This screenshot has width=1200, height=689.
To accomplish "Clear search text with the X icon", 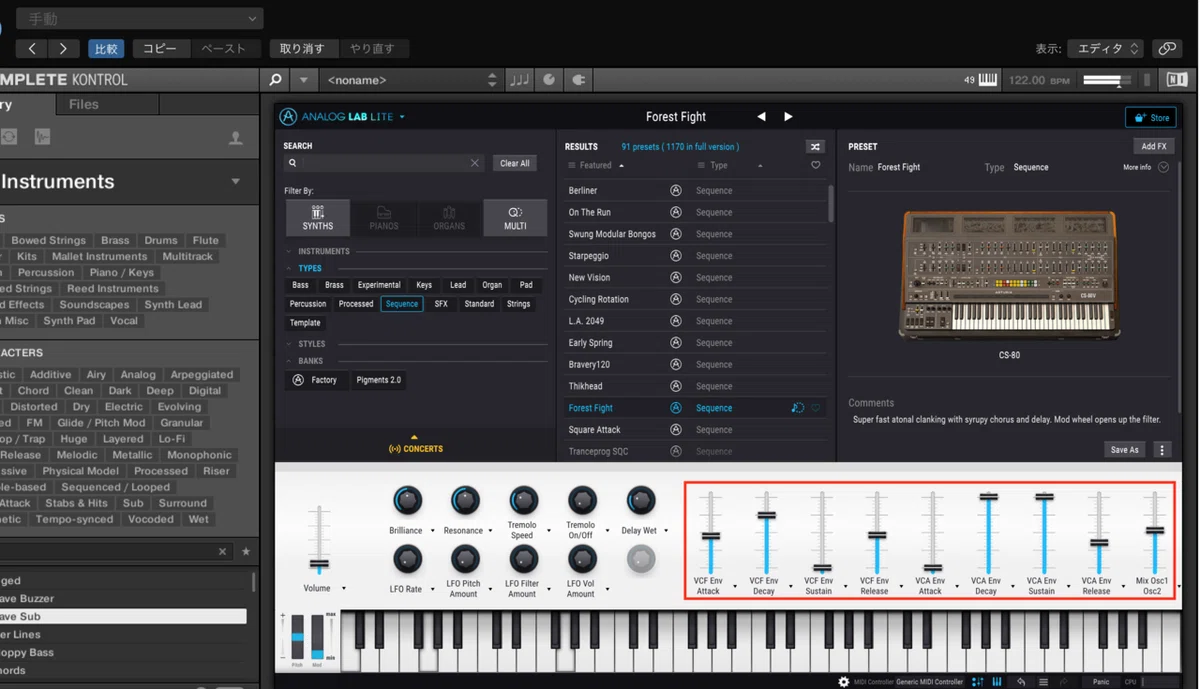I will click(475, 163).
